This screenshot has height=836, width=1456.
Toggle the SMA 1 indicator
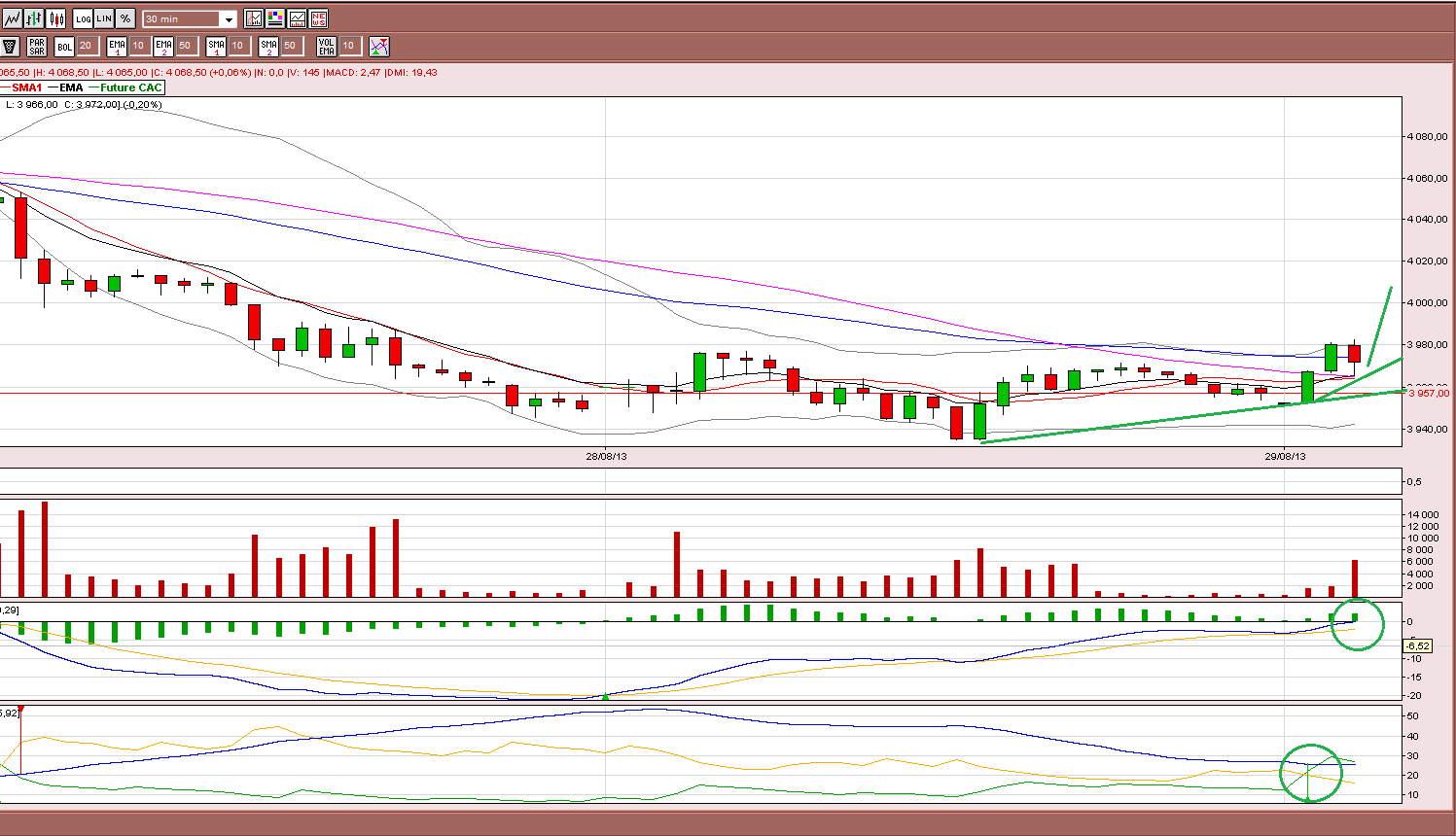216,46
